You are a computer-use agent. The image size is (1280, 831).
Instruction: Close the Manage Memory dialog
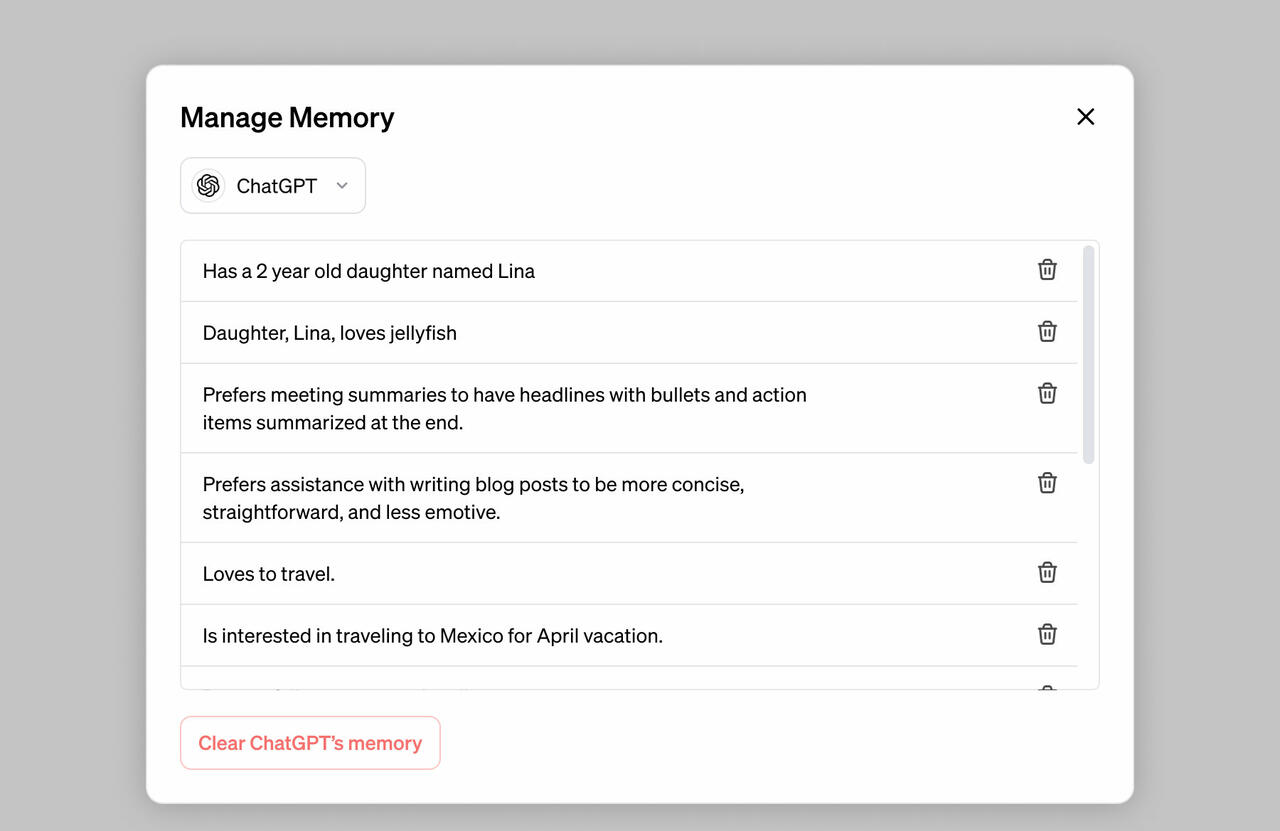[x=1086, y=117]
